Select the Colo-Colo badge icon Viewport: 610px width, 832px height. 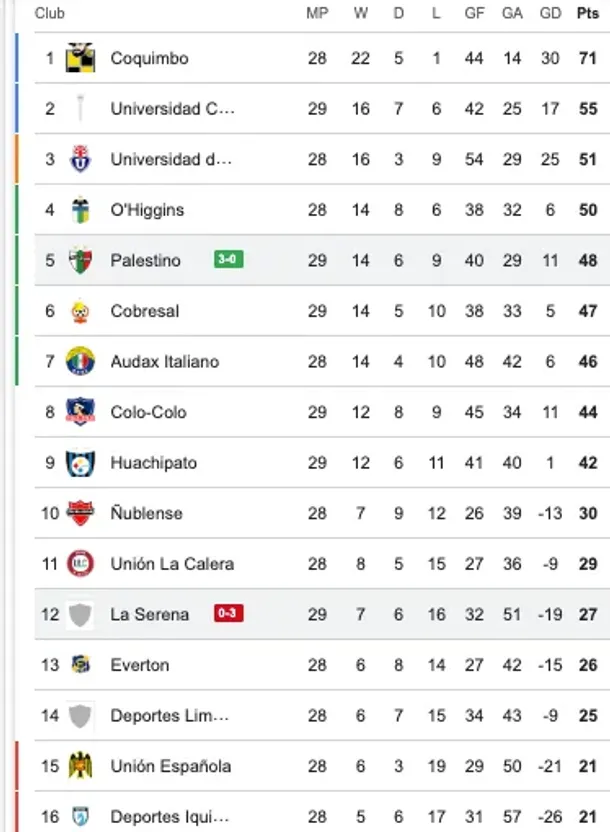(78, 412)
